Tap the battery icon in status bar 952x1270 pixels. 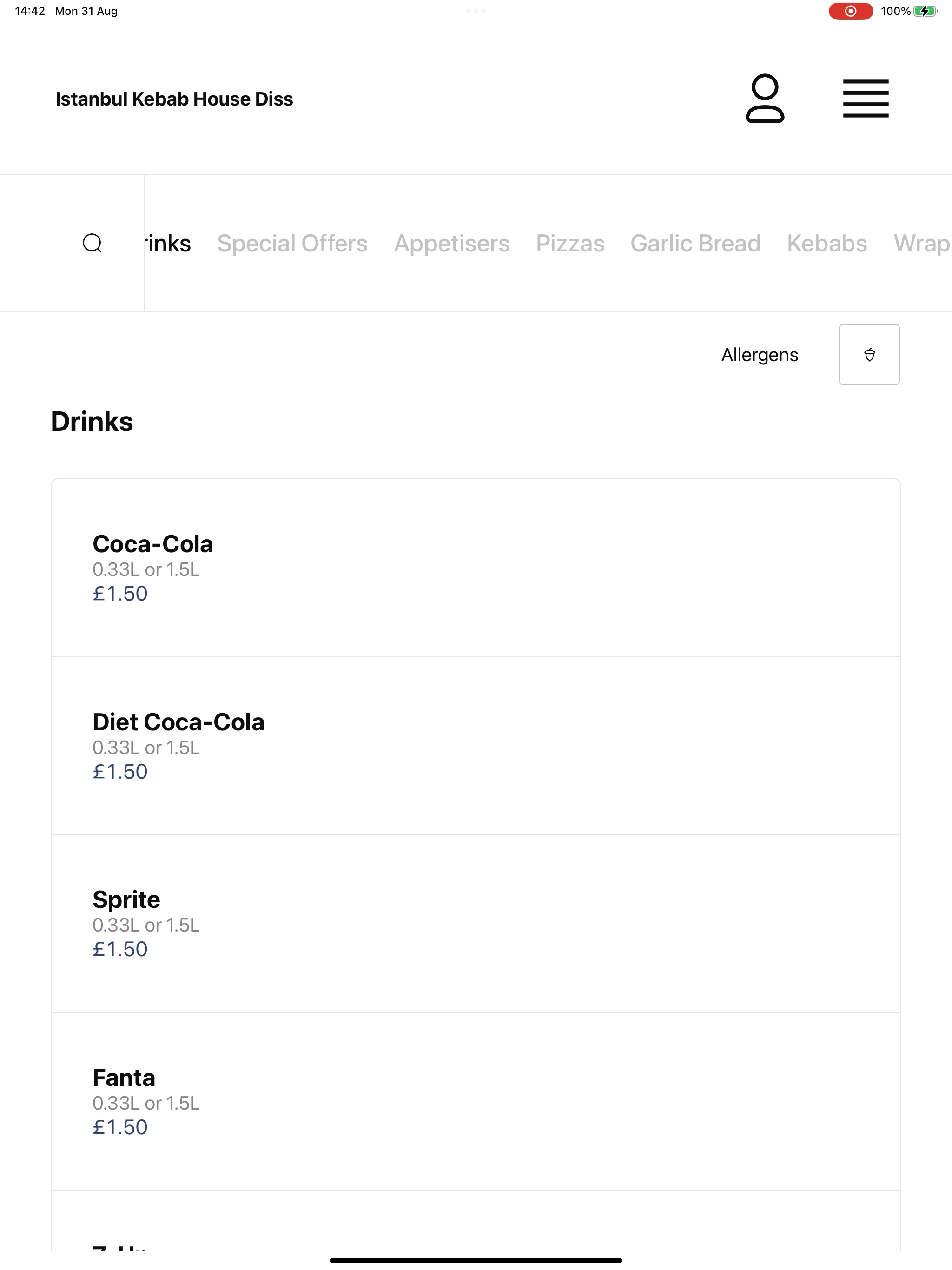pos(925,11)
